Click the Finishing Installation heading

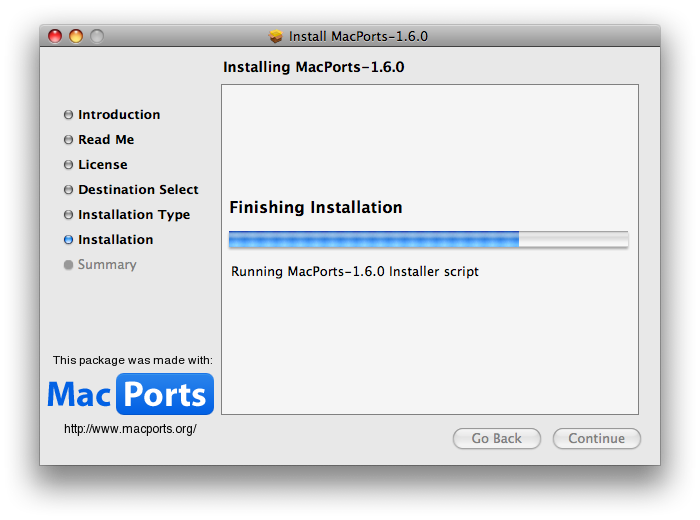tap(316, 208)
